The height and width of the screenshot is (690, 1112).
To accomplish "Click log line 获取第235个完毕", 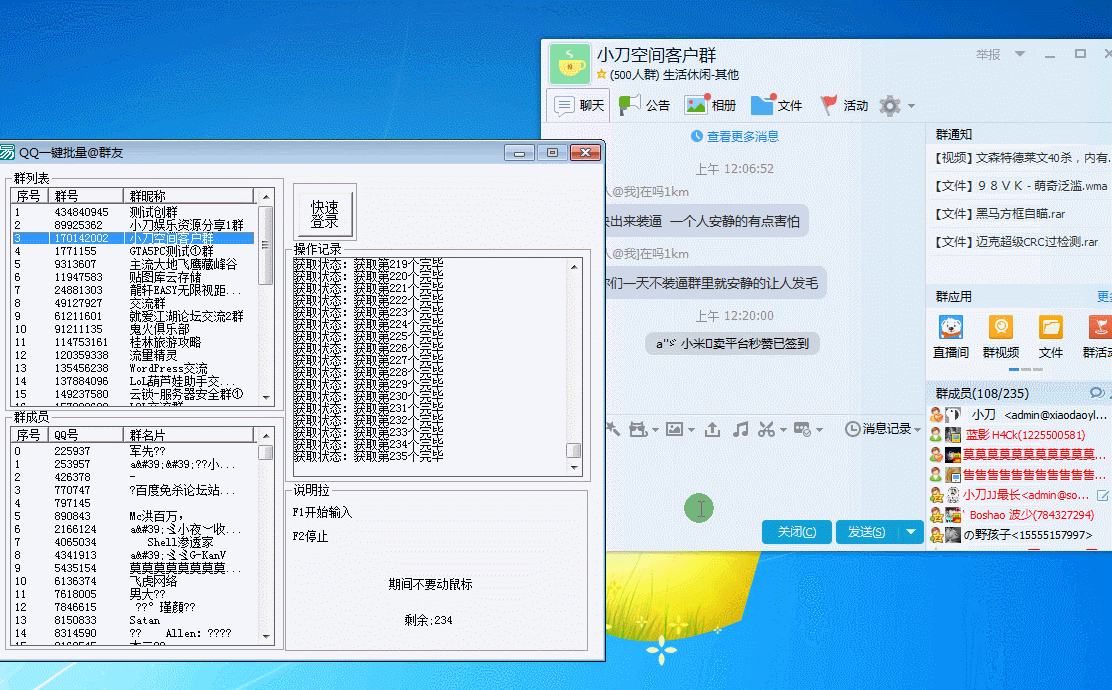I will 369,456.
